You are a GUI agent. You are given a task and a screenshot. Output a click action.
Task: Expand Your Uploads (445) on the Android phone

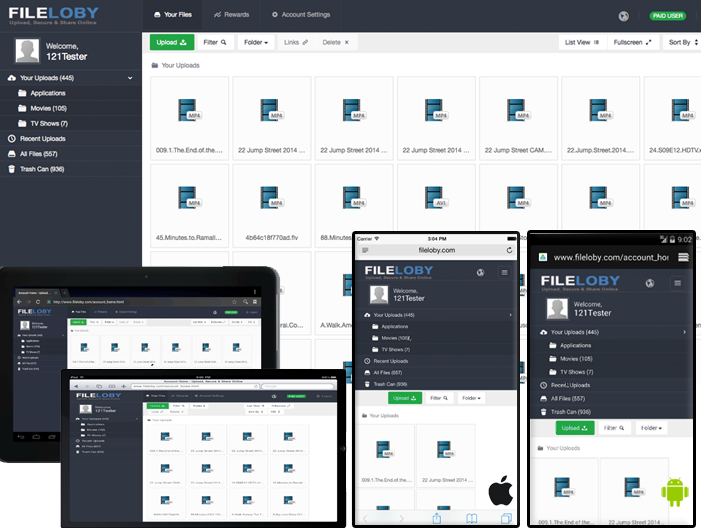pos(684,332)
